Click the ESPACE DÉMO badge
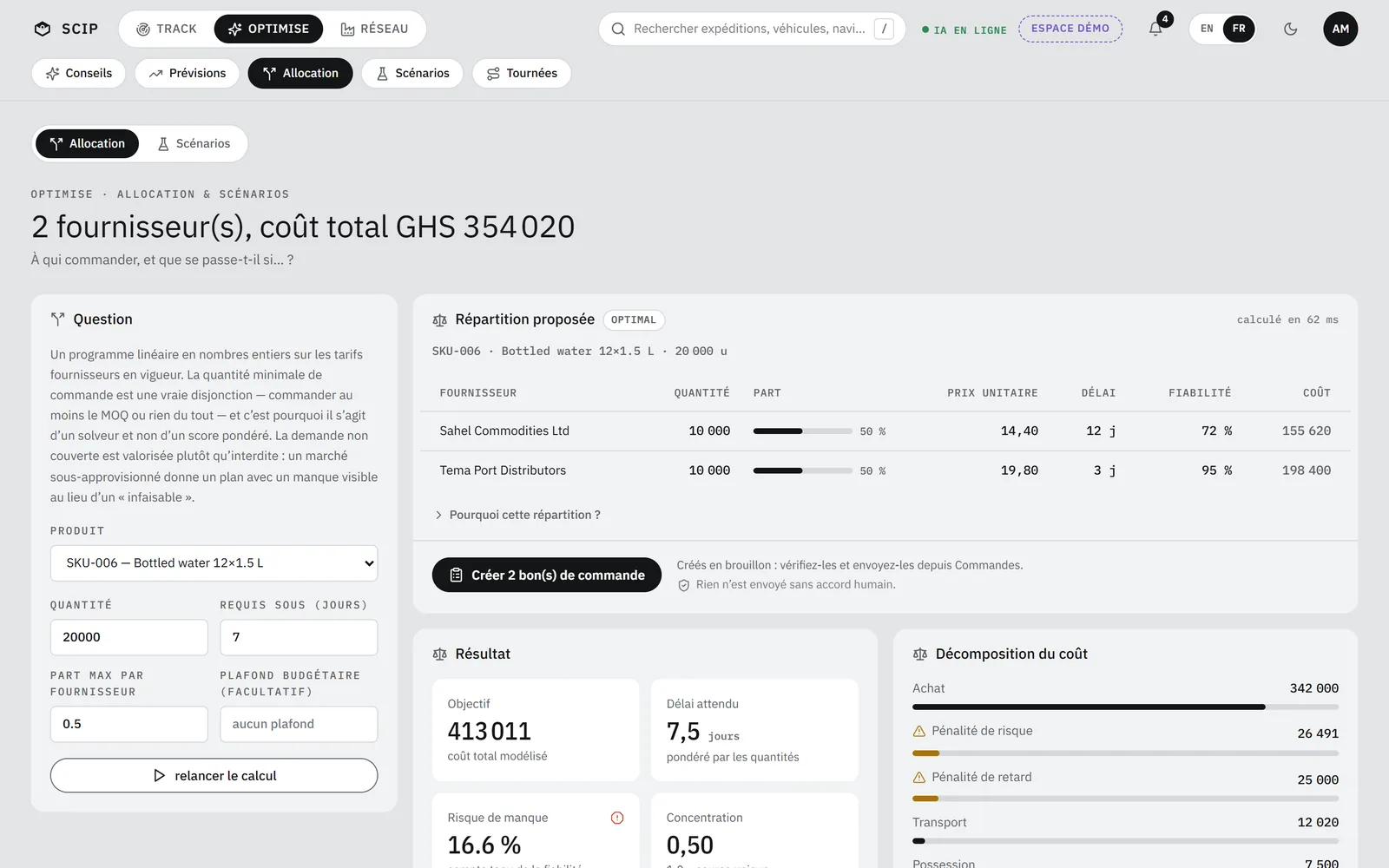Screen dimensions: 1389x868 click(x=1070, y=29)
